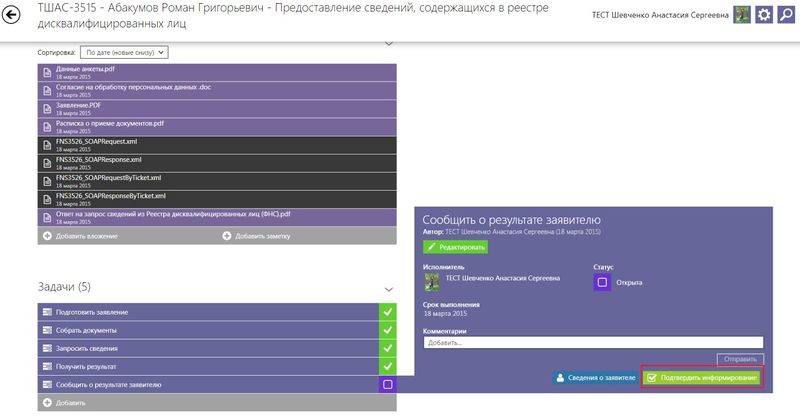
Task: Go back using the arrow icon
Action: coord(11,15)
